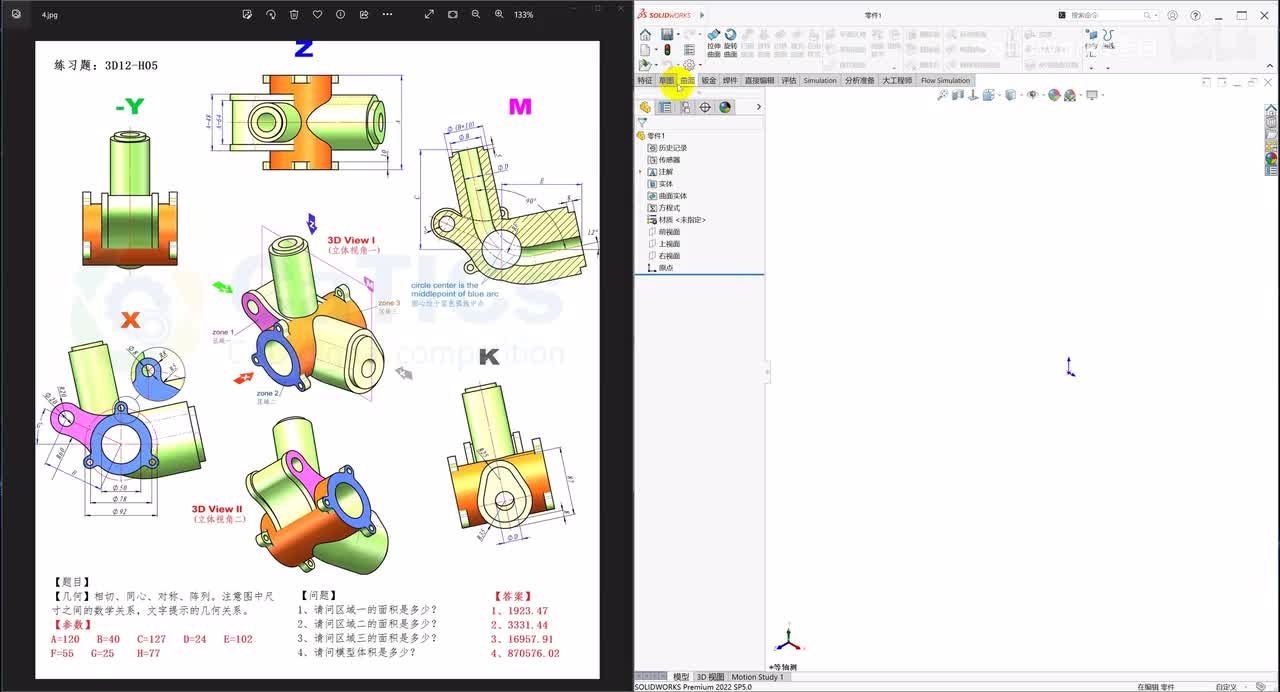This screenshot has height=692, width=1280.
Task: Zoom in the photo
Action: tap(499, 14)
